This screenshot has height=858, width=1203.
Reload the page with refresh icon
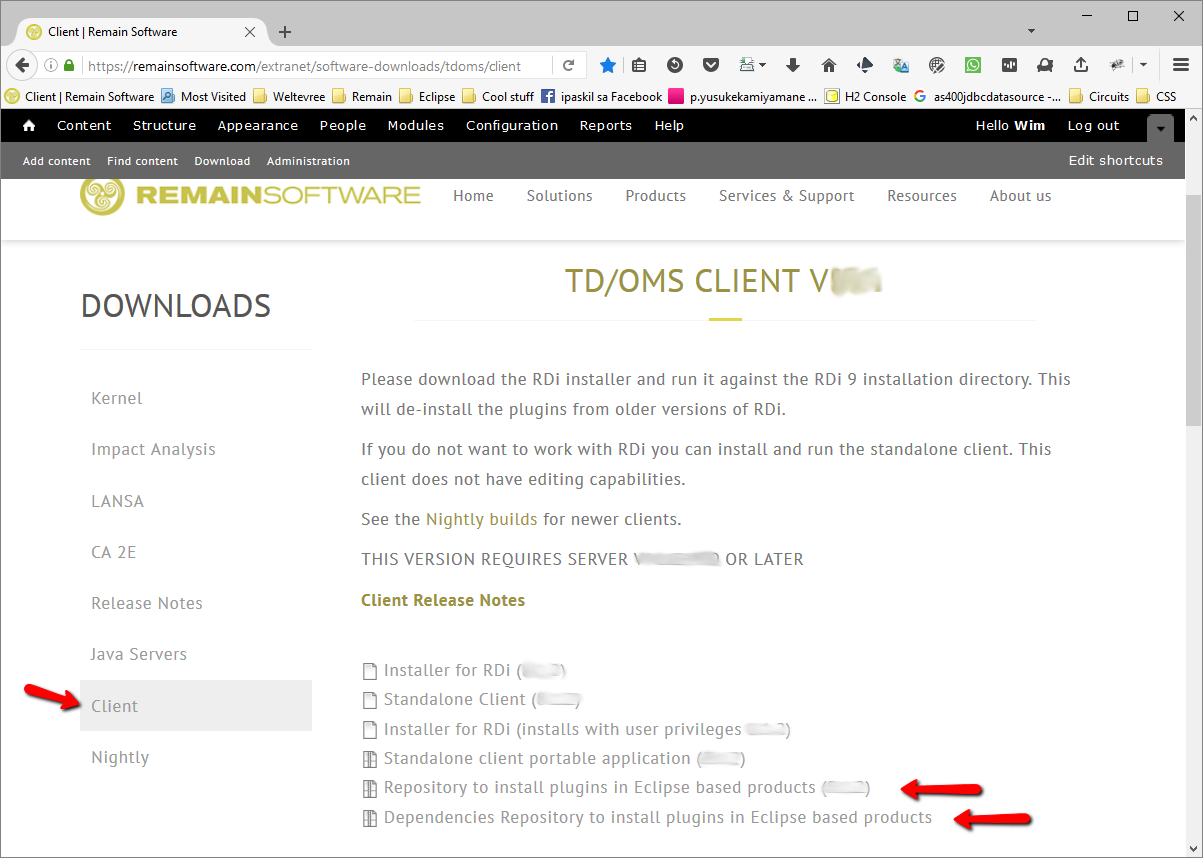[x=568, y=66]
